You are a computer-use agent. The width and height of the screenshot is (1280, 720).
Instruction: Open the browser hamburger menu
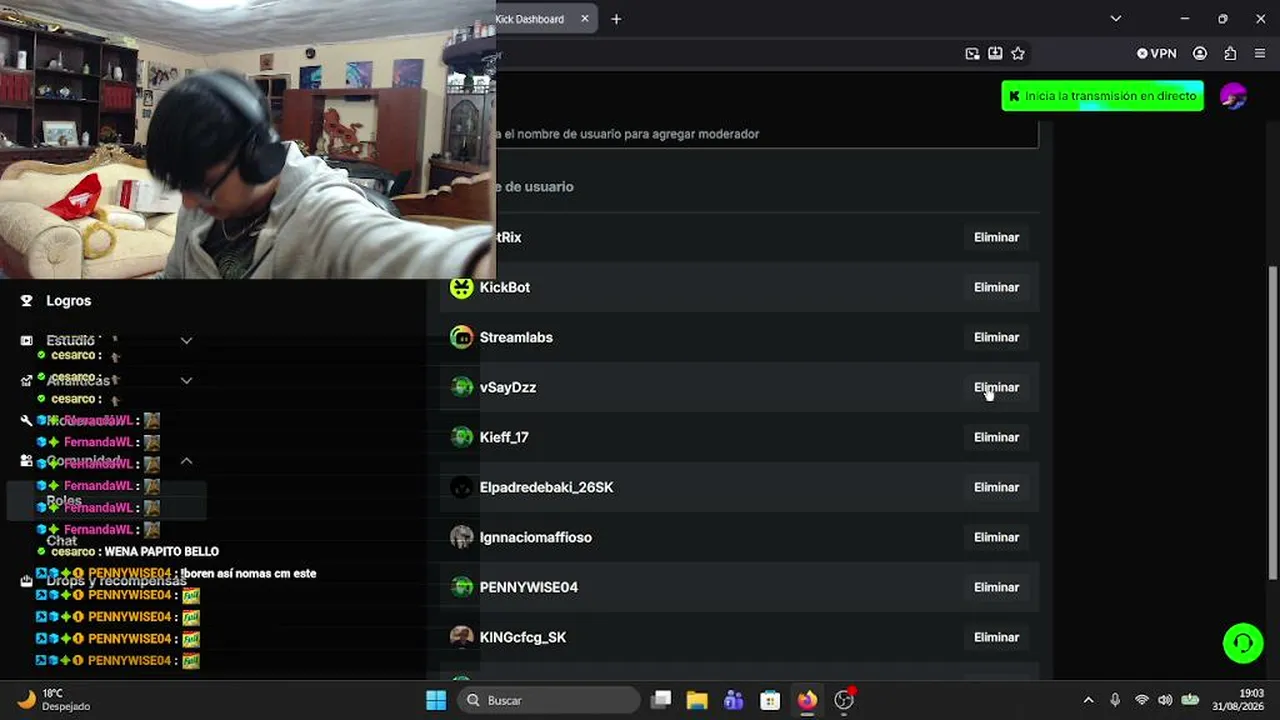pos(1259,54)
